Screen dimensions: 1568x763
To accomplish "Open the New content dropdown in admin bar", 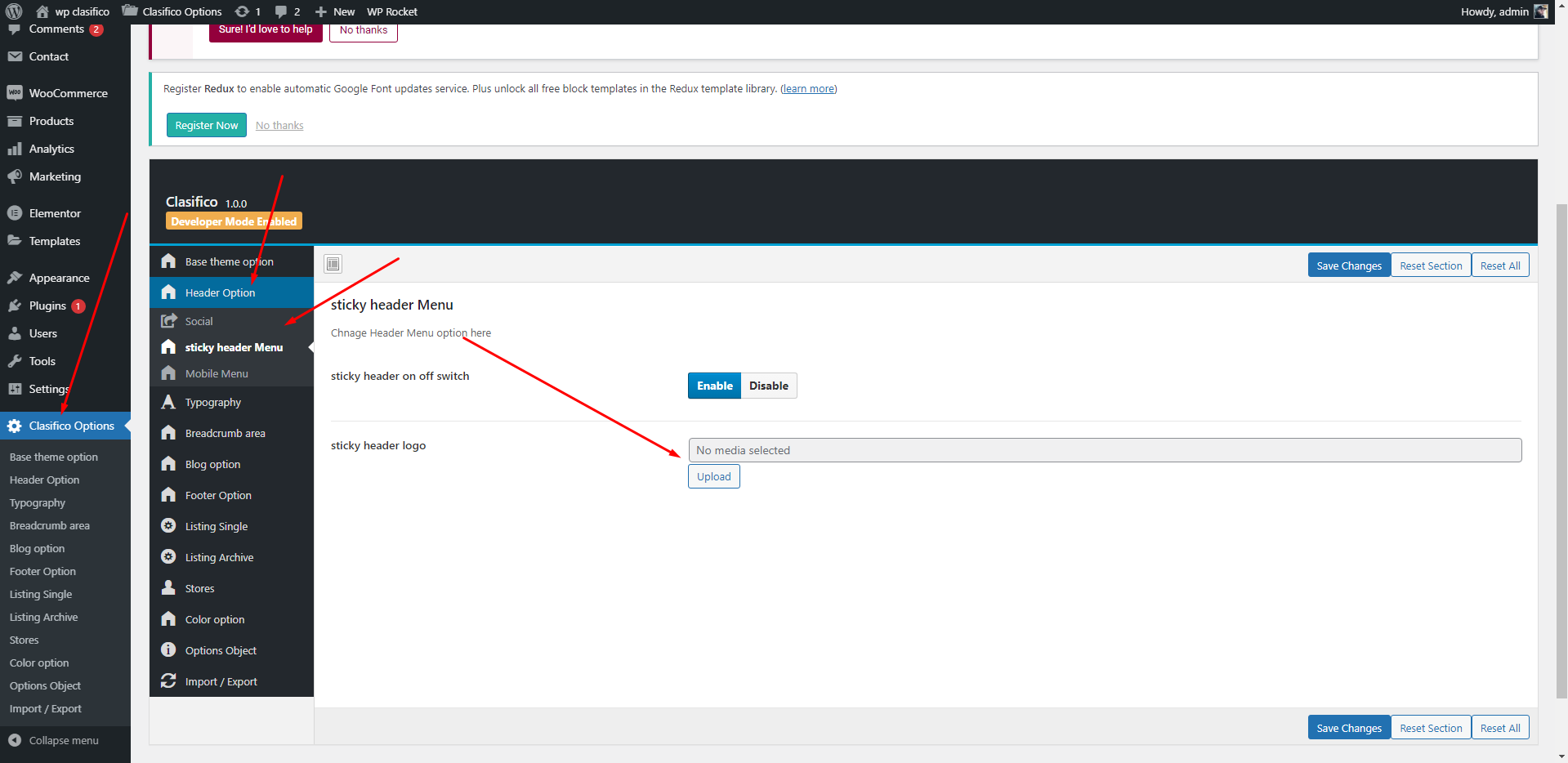I will click(x=335, y=11).
